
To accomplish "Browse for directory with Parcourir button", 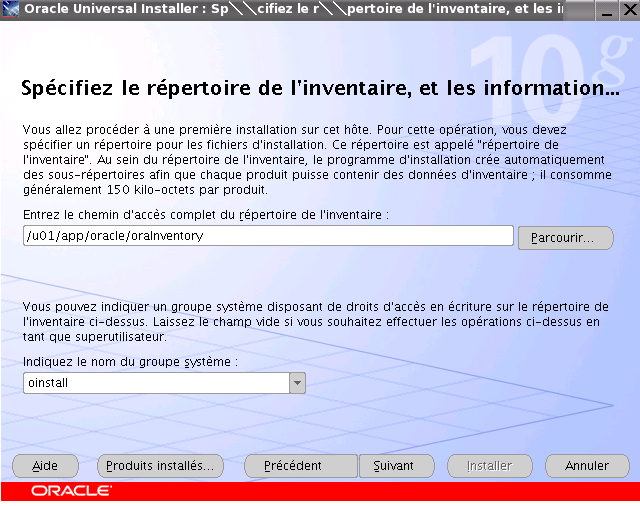I will 566,238.
